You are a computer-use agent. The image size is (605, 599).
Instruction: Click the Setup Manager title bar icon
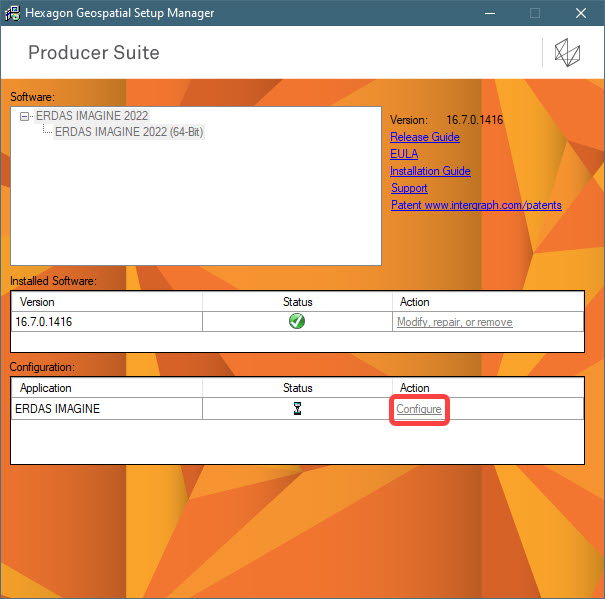click(x=12, y=13)
